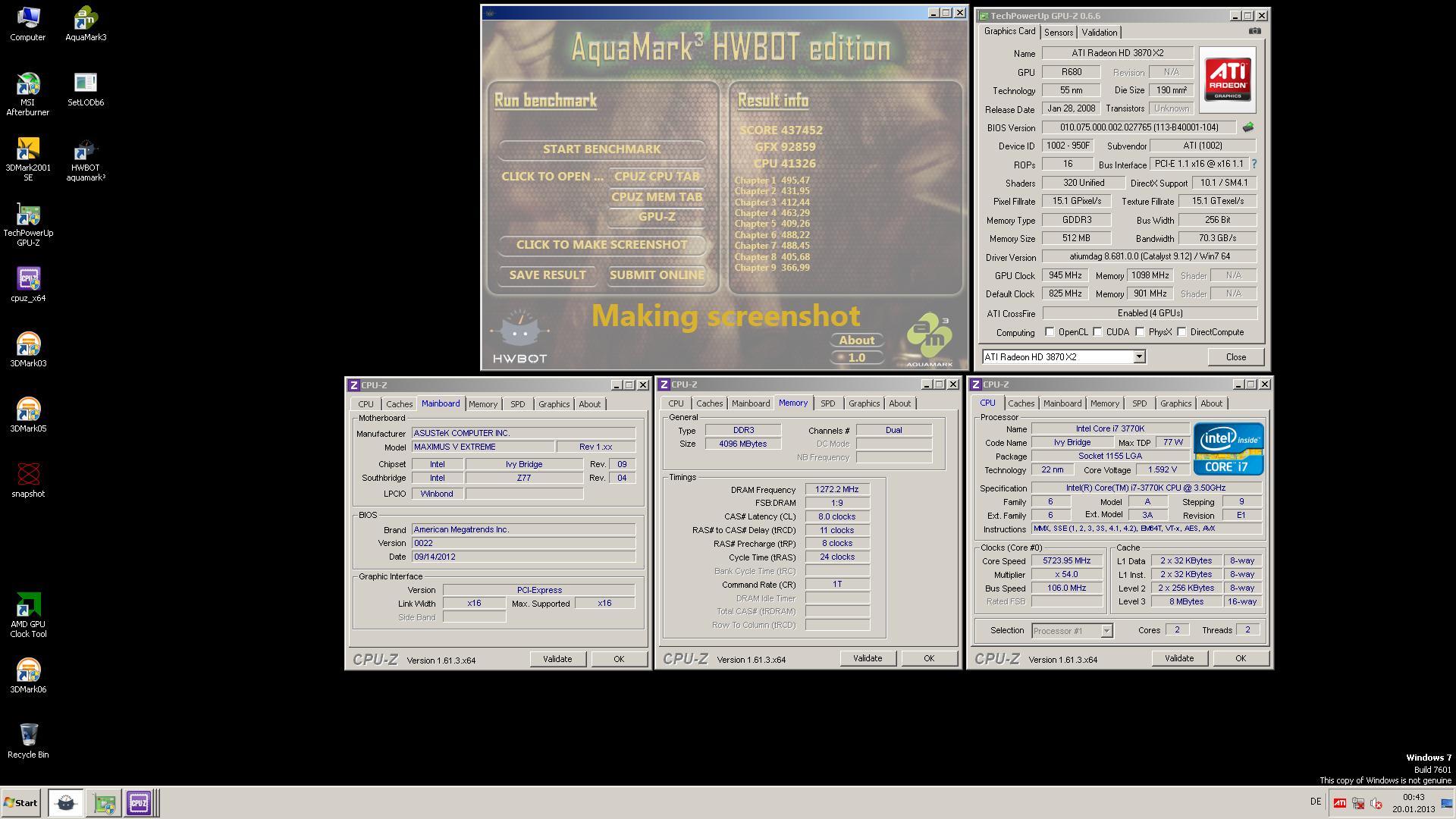The width and height of the screenshot is (1456, 819).
Task: Click the muted volume tray icon
Action: click(1376, 803)
